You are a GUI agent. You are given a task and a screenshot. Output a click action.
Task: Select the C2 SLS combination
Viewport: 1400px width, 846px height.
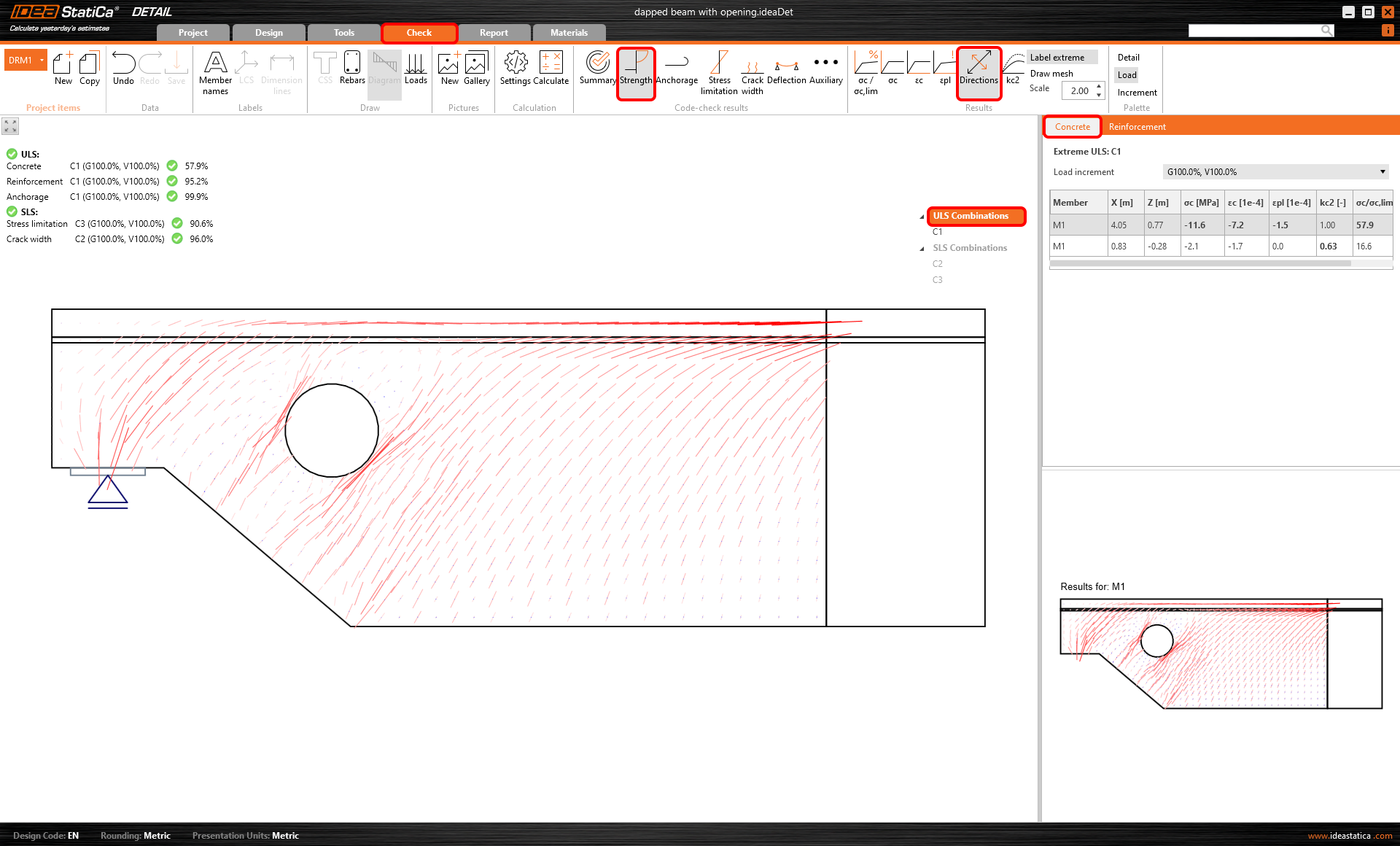[x=938, y=264]
